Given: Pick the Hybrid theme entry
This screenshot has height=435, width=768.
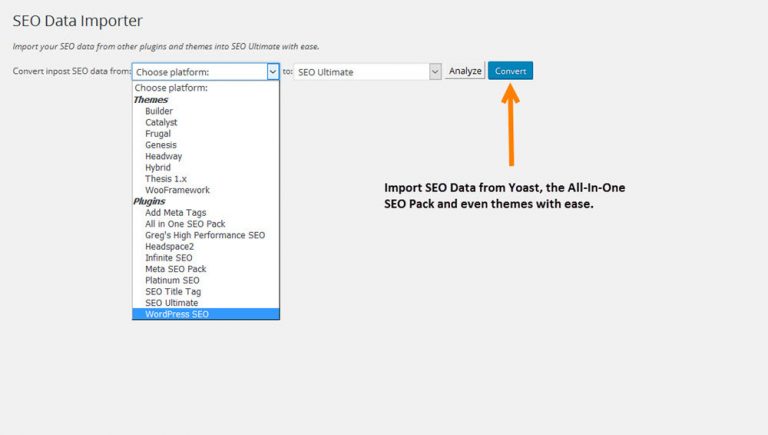Looking at the screenshot, I should point(158,167).
